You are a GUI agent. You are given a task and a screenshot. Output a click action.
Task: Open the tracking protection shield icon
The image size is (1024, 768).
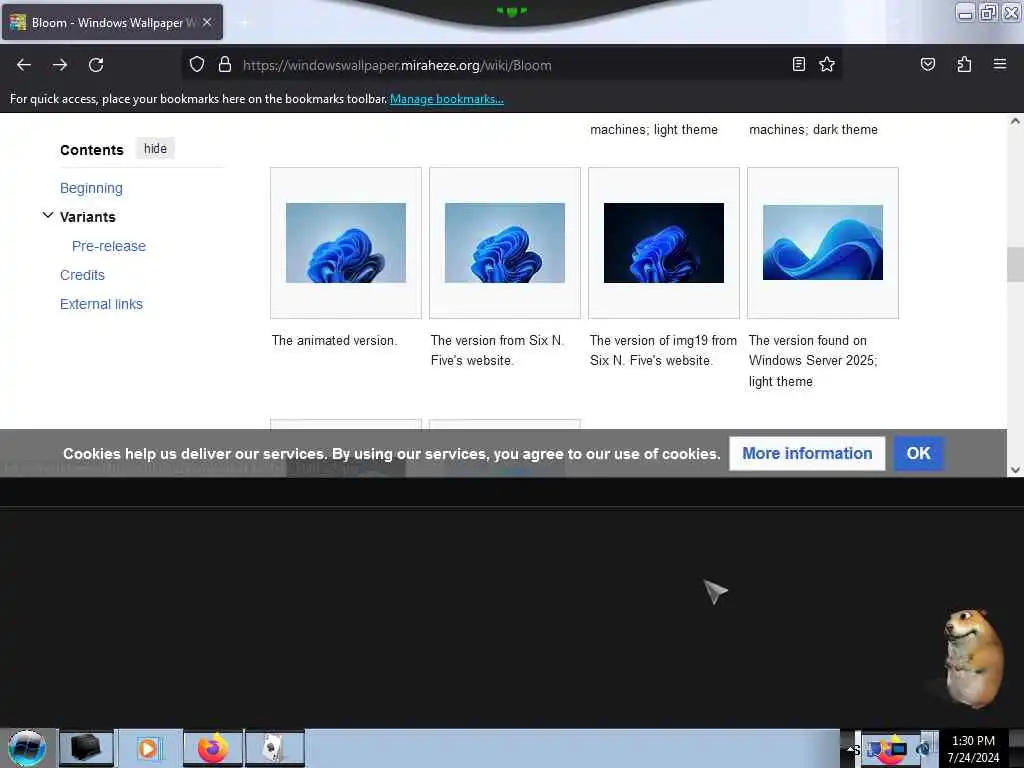[197, 64]
